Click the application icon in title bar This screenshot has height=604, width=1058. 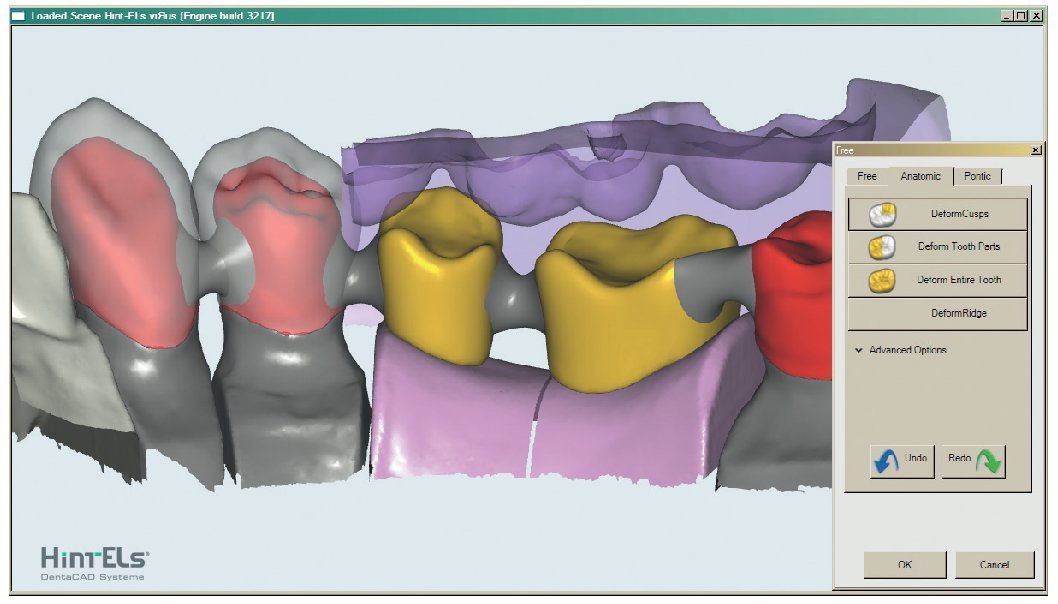(17, 16)
